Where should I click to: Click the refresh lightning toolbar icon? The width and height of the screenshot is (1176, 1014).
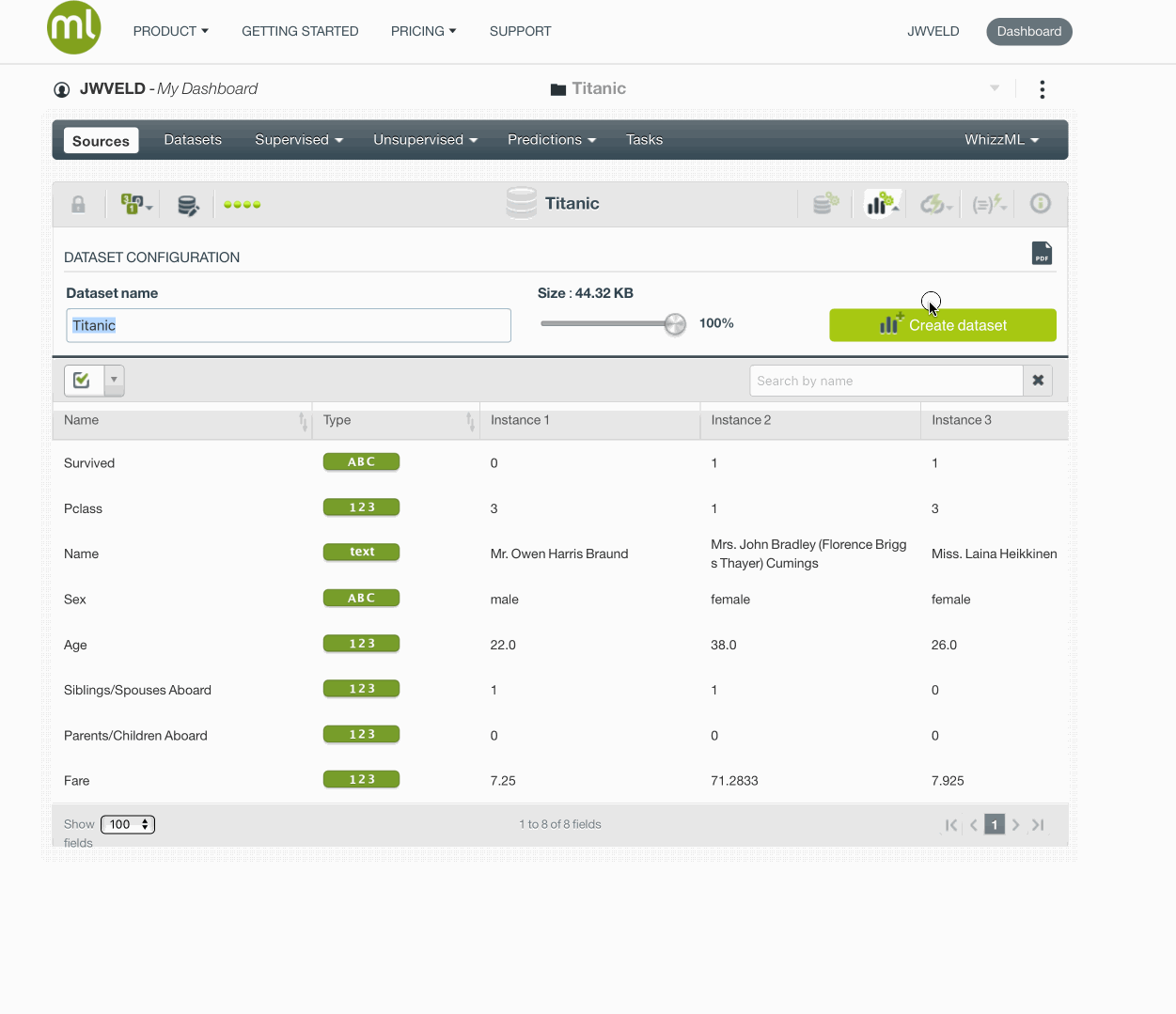(x=935, y=204)
